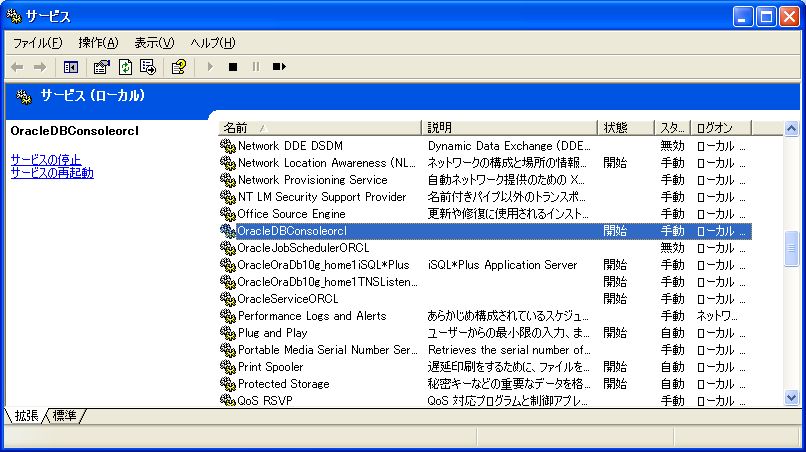Sort by the 状態 column header

[x=626, y=128]
